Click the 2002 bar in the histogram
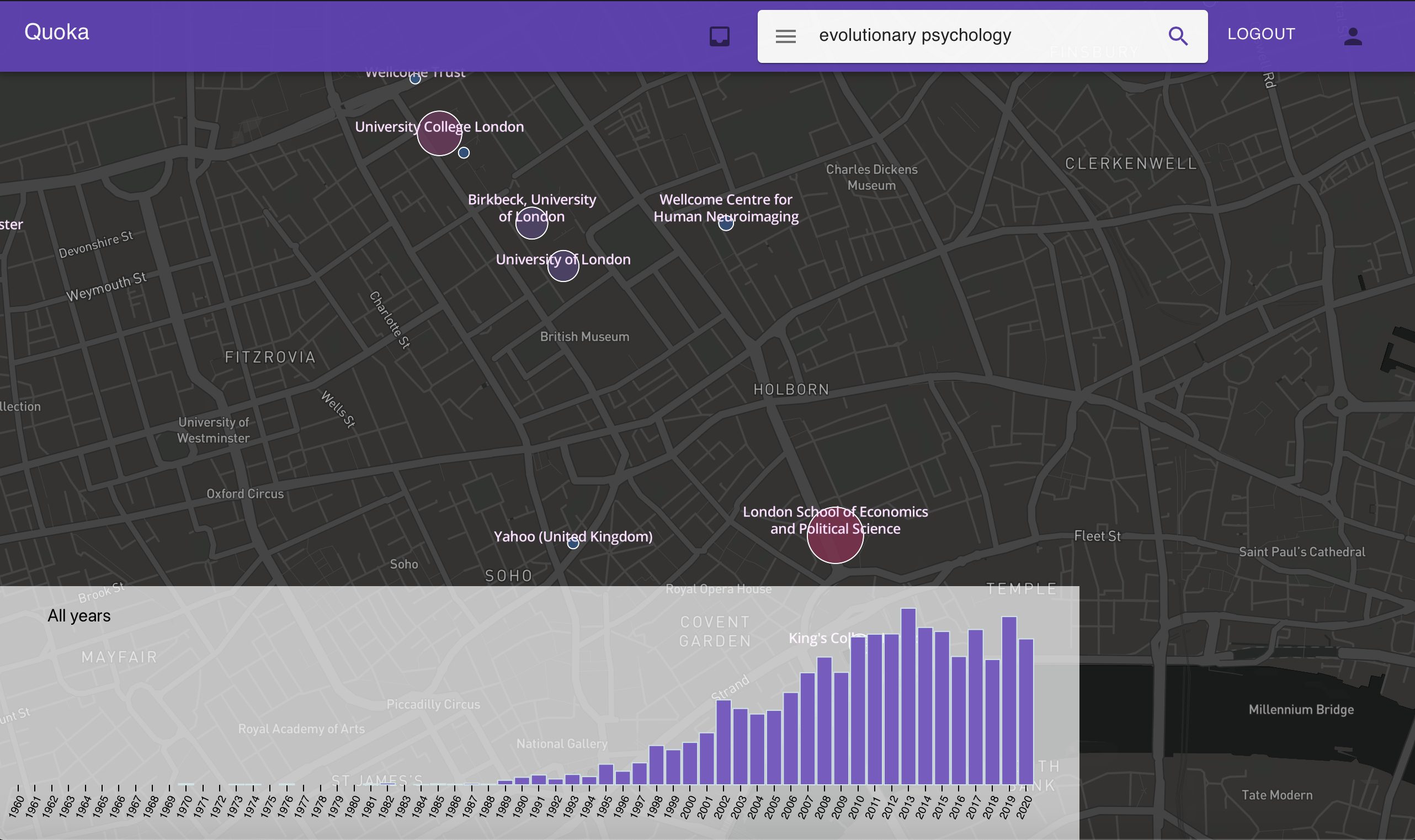Viewport: 1415px width, 840px height. [724, 742]
